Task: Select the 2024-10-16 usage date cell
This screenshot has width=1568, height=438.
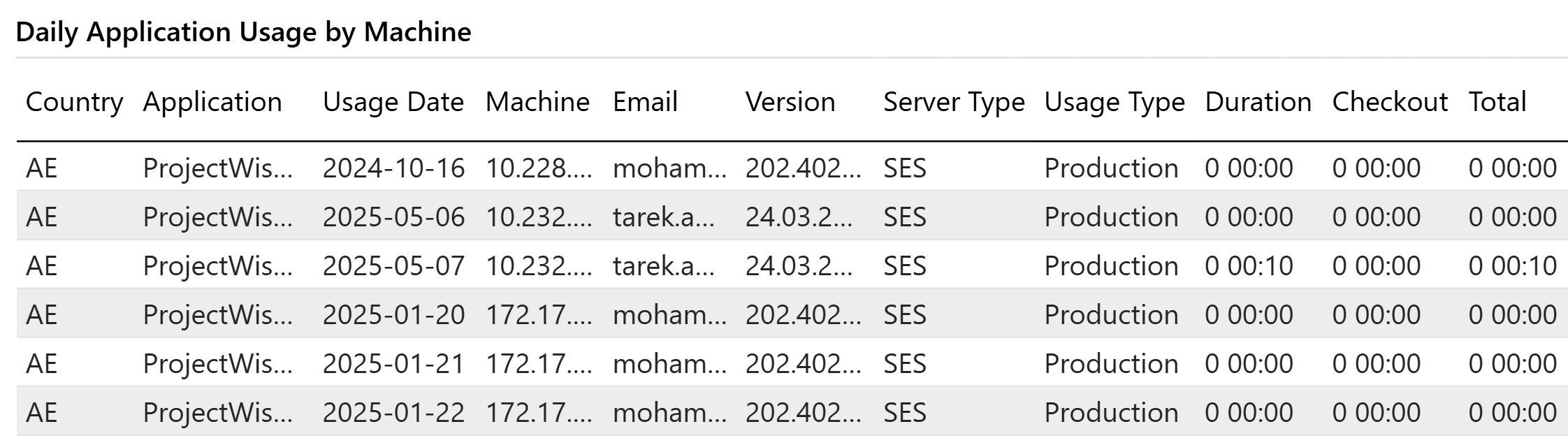Action: click(x=393, y=168)
